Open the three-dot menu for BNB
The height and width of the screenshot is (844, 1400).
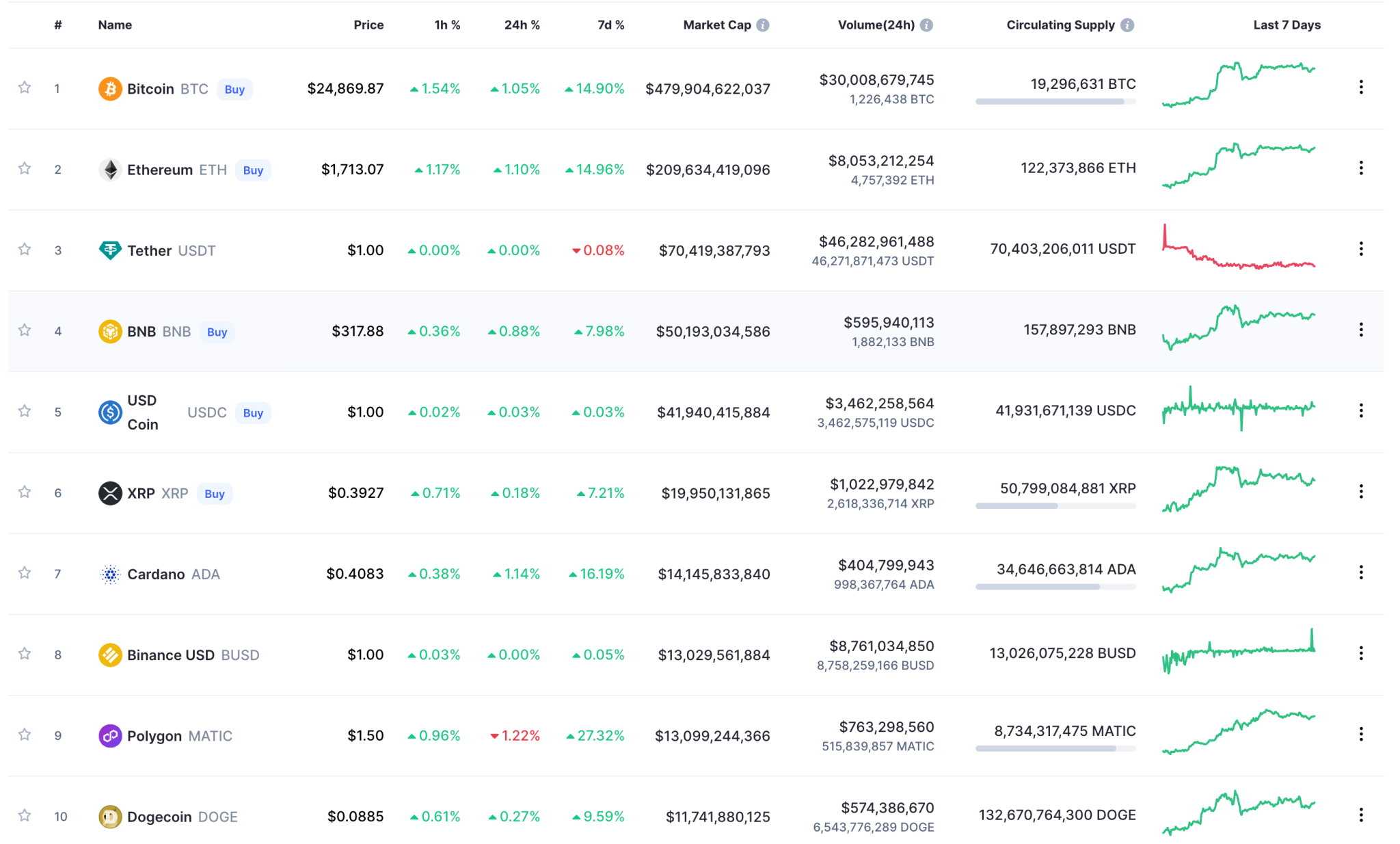click(1360, 330)
